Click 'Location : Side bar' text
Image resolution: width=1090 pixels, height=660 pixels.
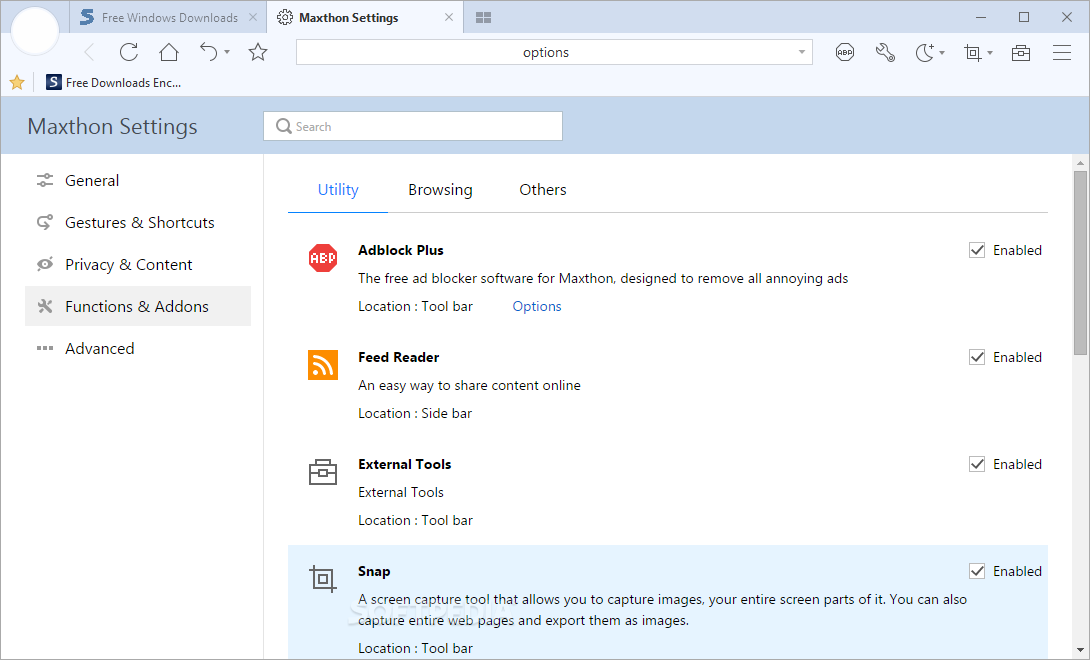coord(415,413)
